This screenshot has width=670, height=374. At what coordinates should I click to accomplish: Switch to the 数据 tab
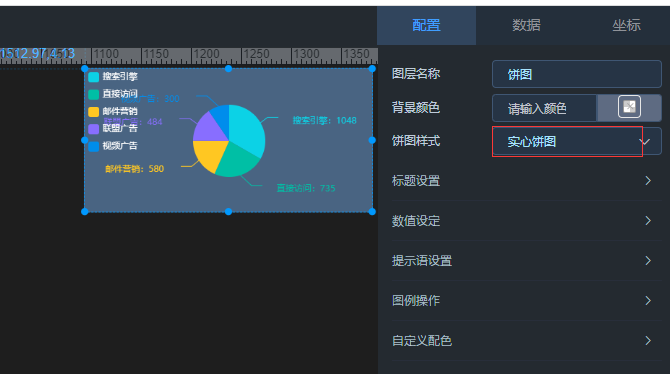(x=526, y=25)
